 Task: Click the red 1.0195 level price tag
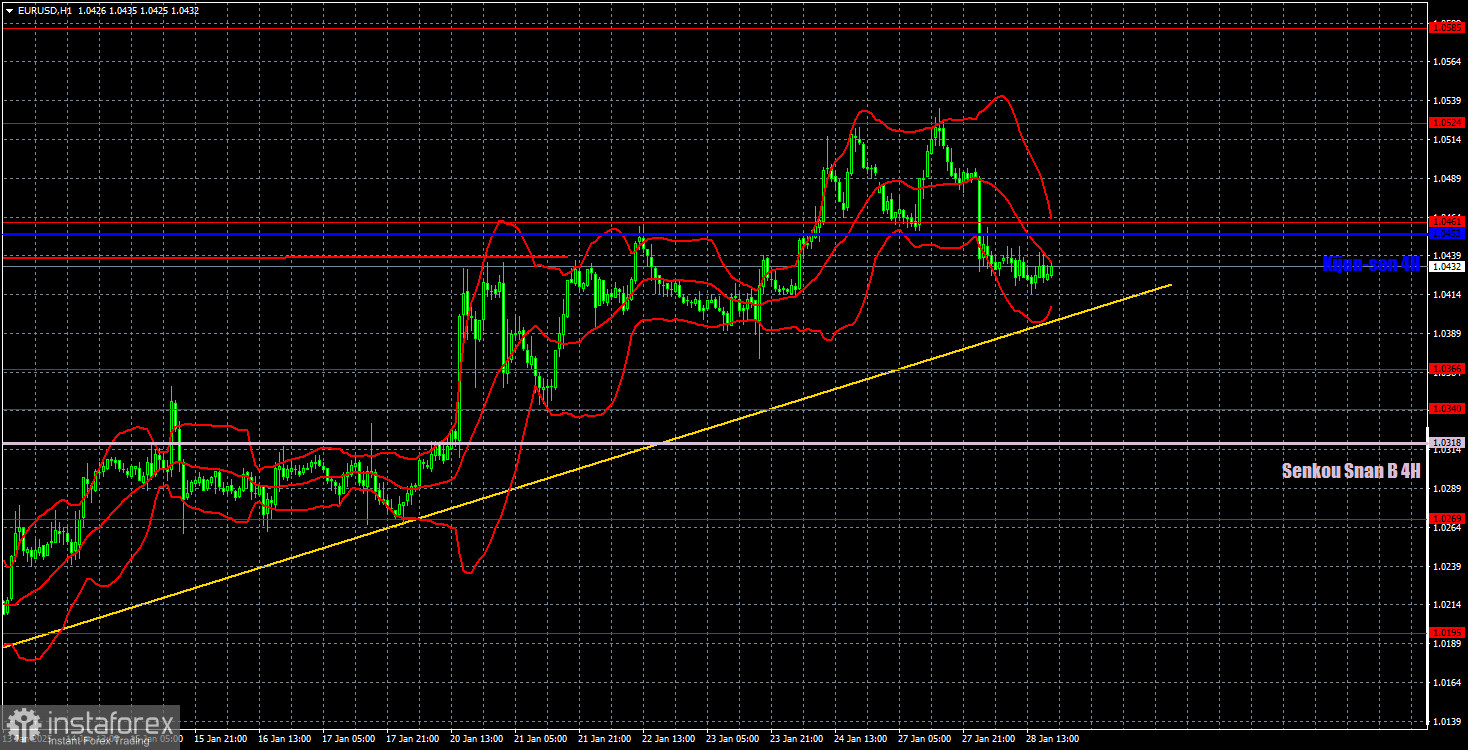(x=1447, y=632)
